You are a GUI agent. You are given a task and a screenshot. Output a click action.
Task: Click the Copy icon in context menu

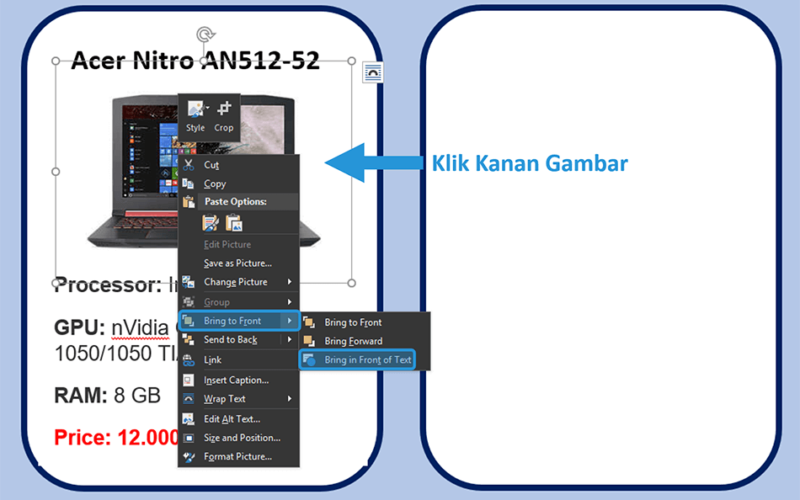[188, 184]
